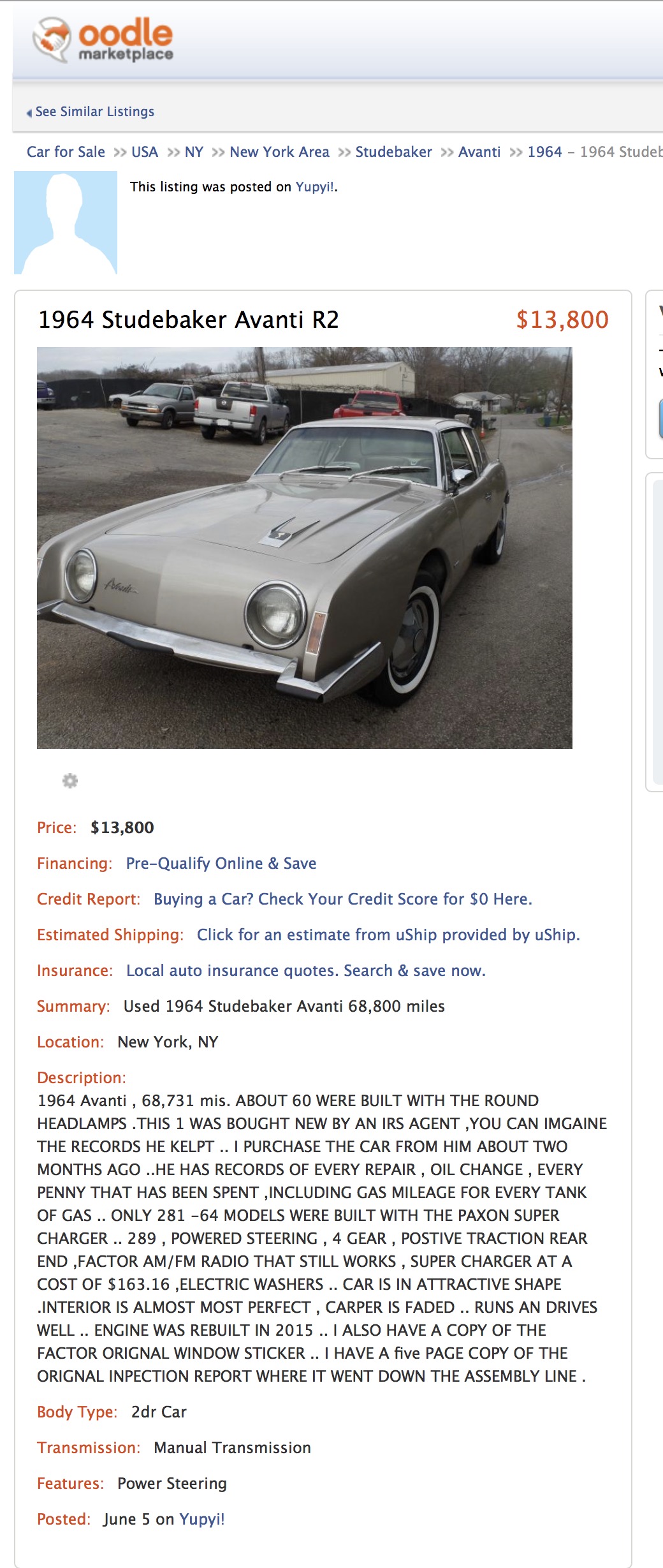The width and height of the screenshot is (663, 1568).
Task: Click the Yupyi! link next to Posted date
Action: [202, 1519]
